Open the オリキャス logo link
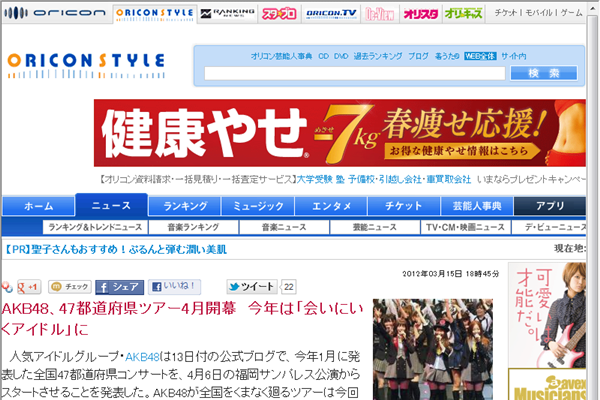The height and width of the screenshot is (400, 600). tap(463, 14)
